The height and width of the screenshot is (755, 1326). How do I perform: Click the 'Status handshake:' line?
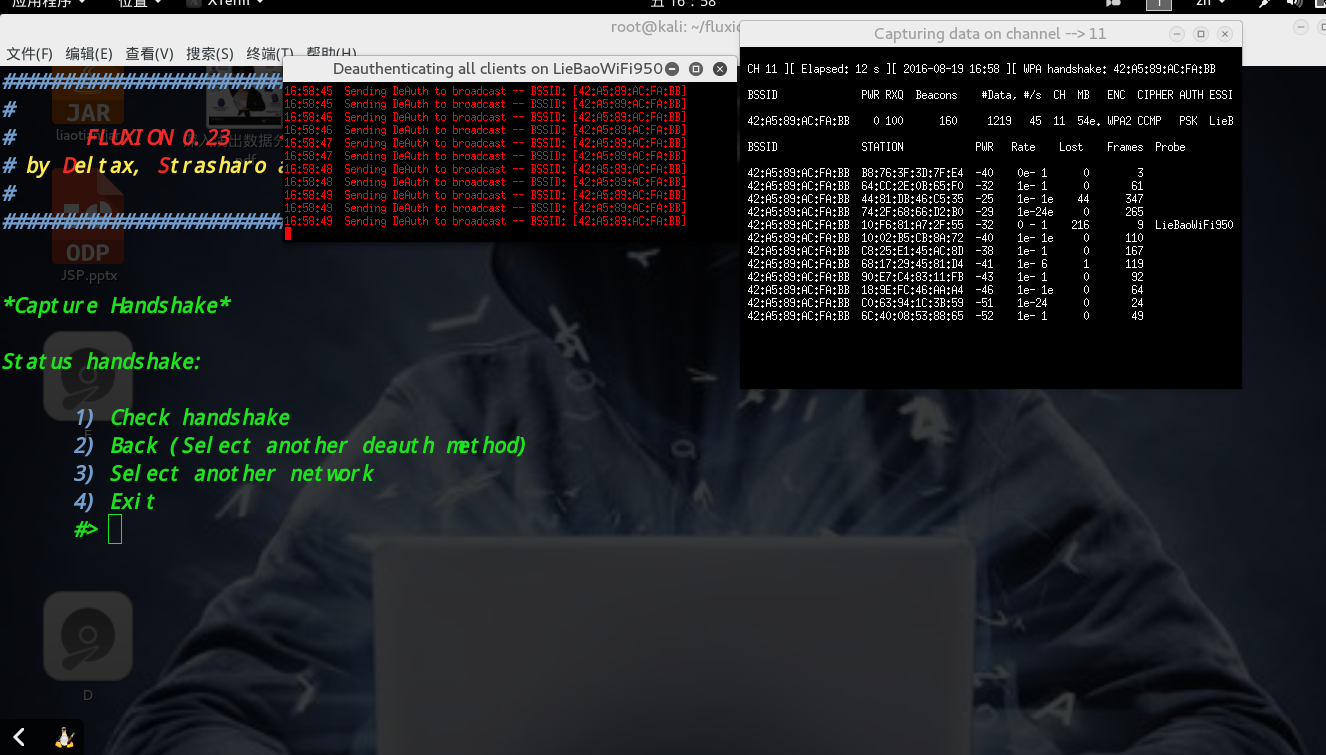tap(102, 361)
